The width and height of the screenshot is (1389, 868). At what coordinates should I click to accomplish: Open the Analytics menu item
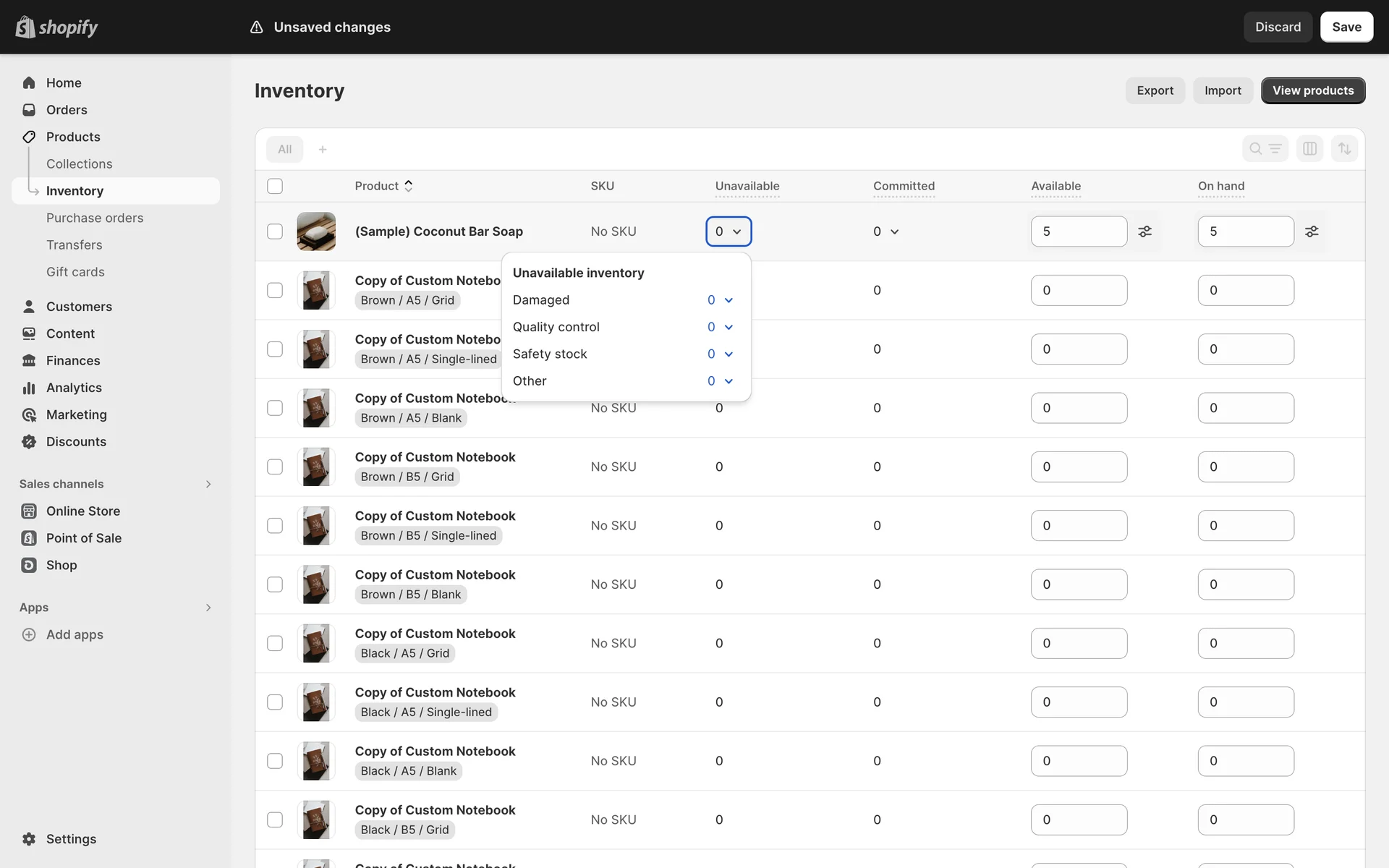(74, 388)
